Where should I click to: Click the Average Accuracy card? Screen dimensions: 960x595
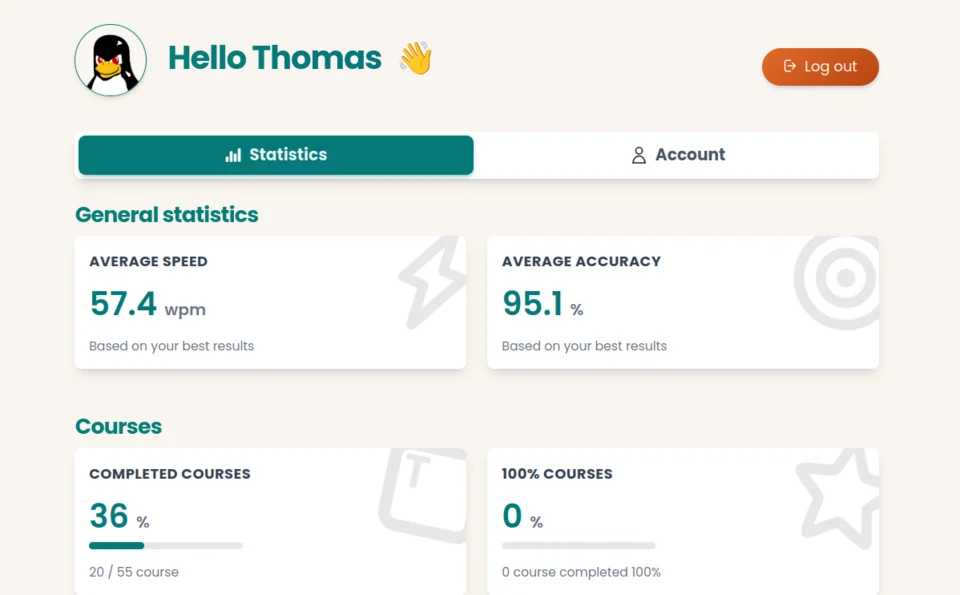coord(683,303)
